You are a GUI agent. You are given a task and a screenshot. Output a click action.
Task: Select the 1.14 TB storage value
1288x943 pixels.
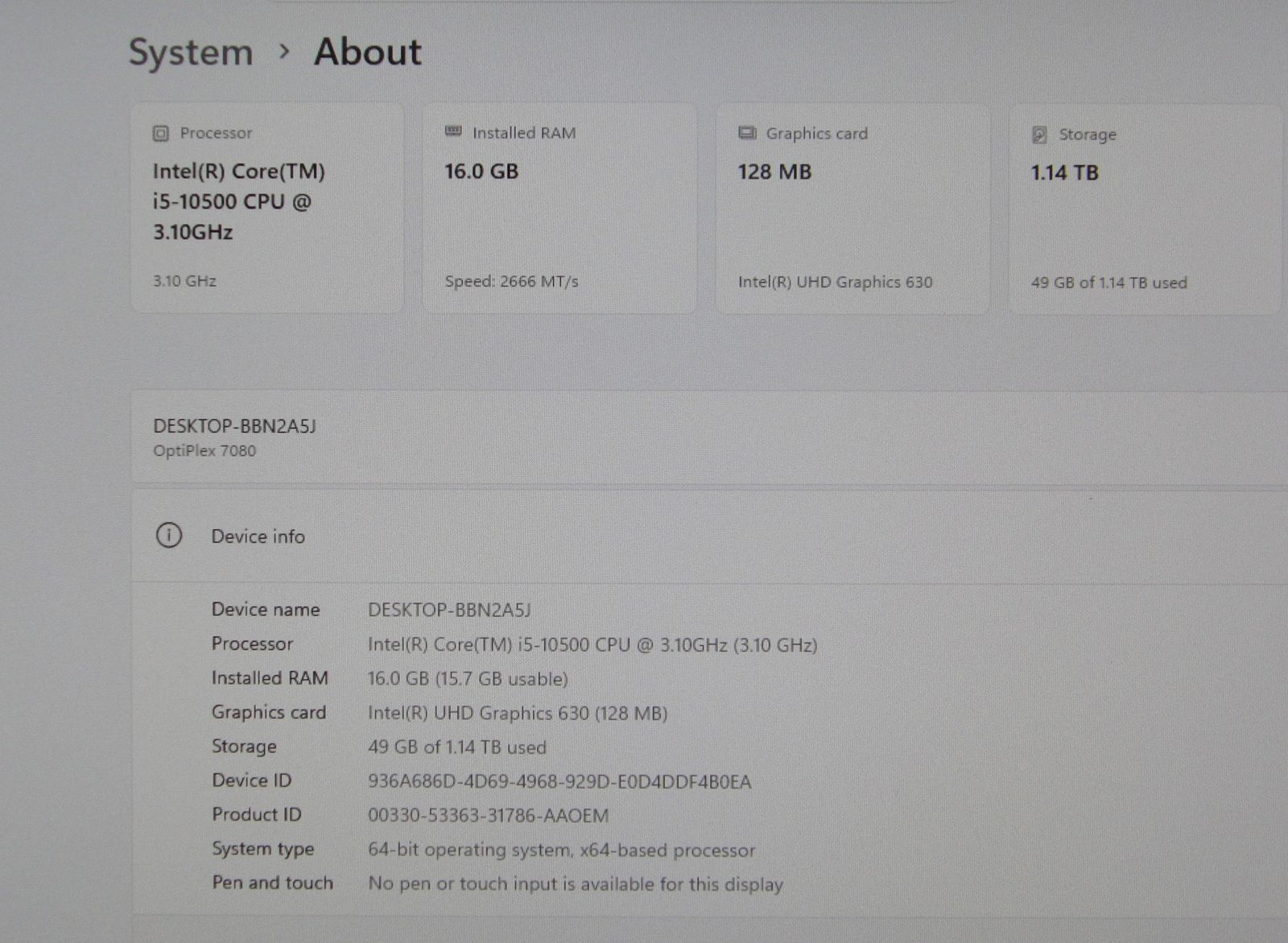[1064, 173]
